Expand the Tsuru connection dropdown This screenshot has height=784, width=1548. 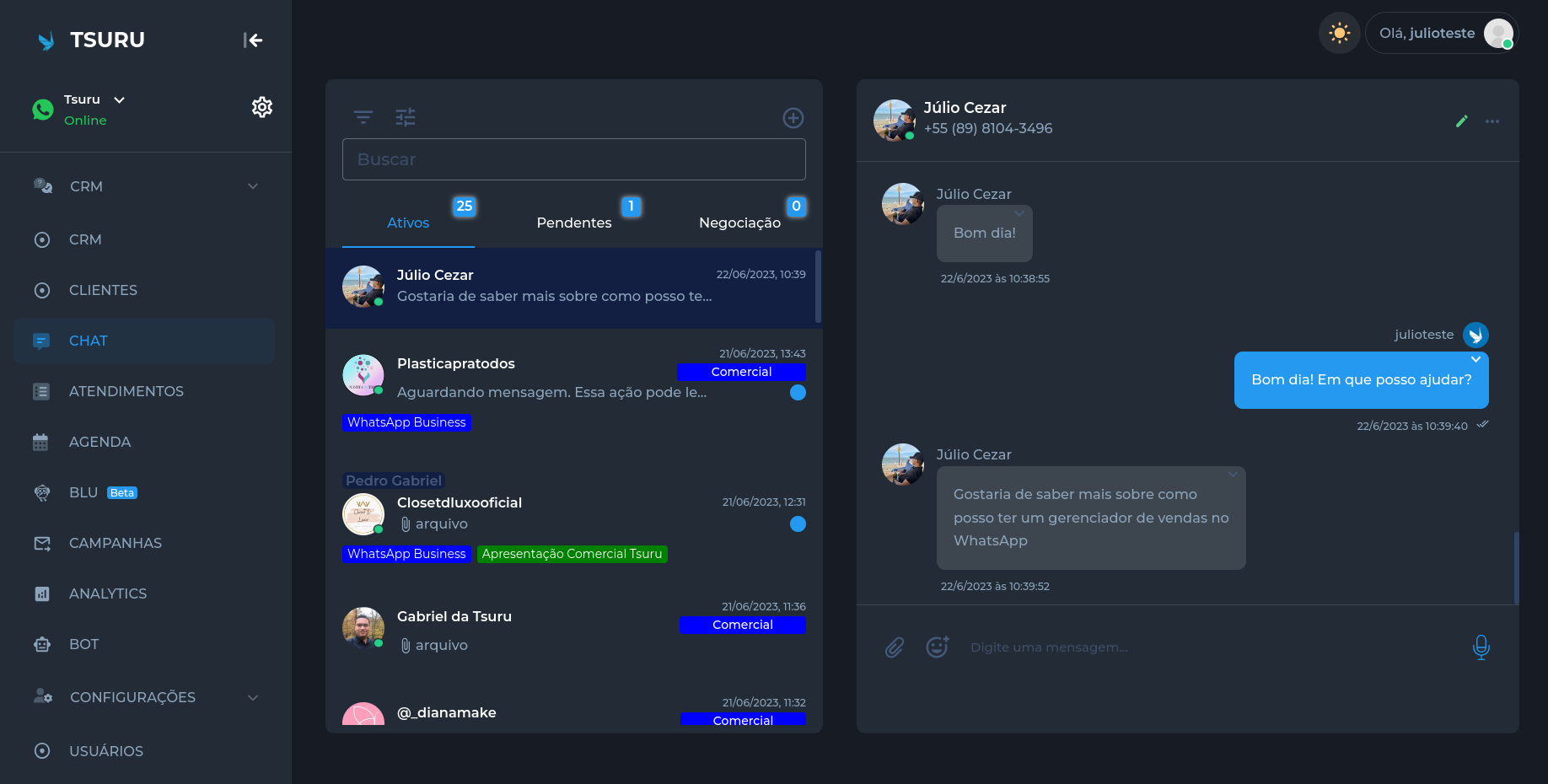(x=120, y=99)
